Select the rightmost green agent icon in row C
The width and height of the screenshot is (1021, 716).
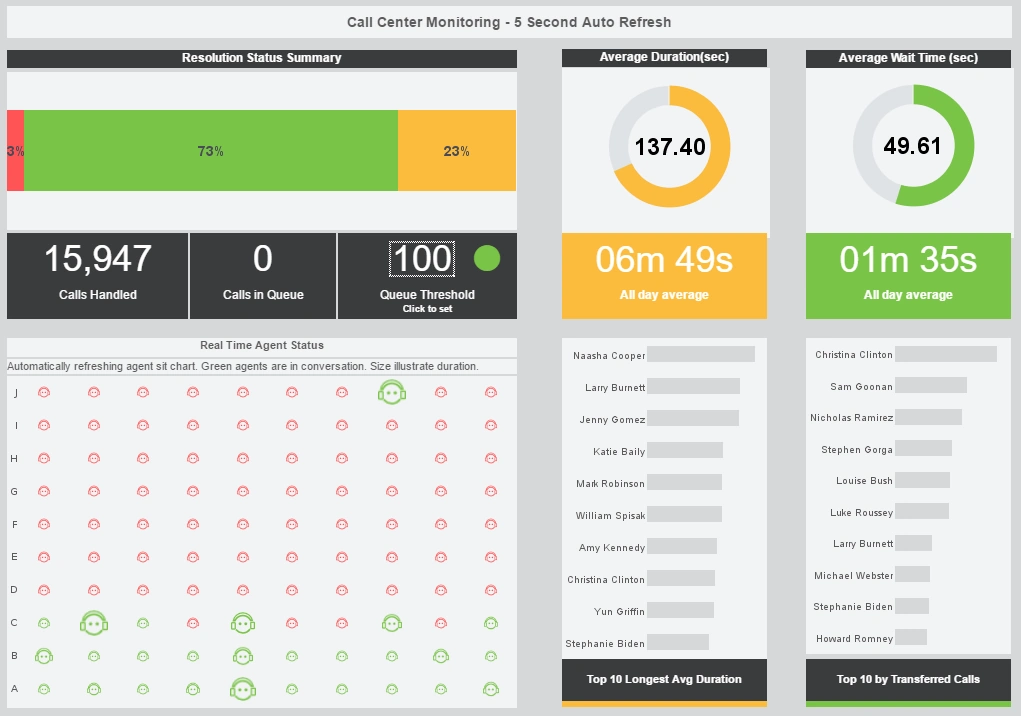[x=490, y=622]
